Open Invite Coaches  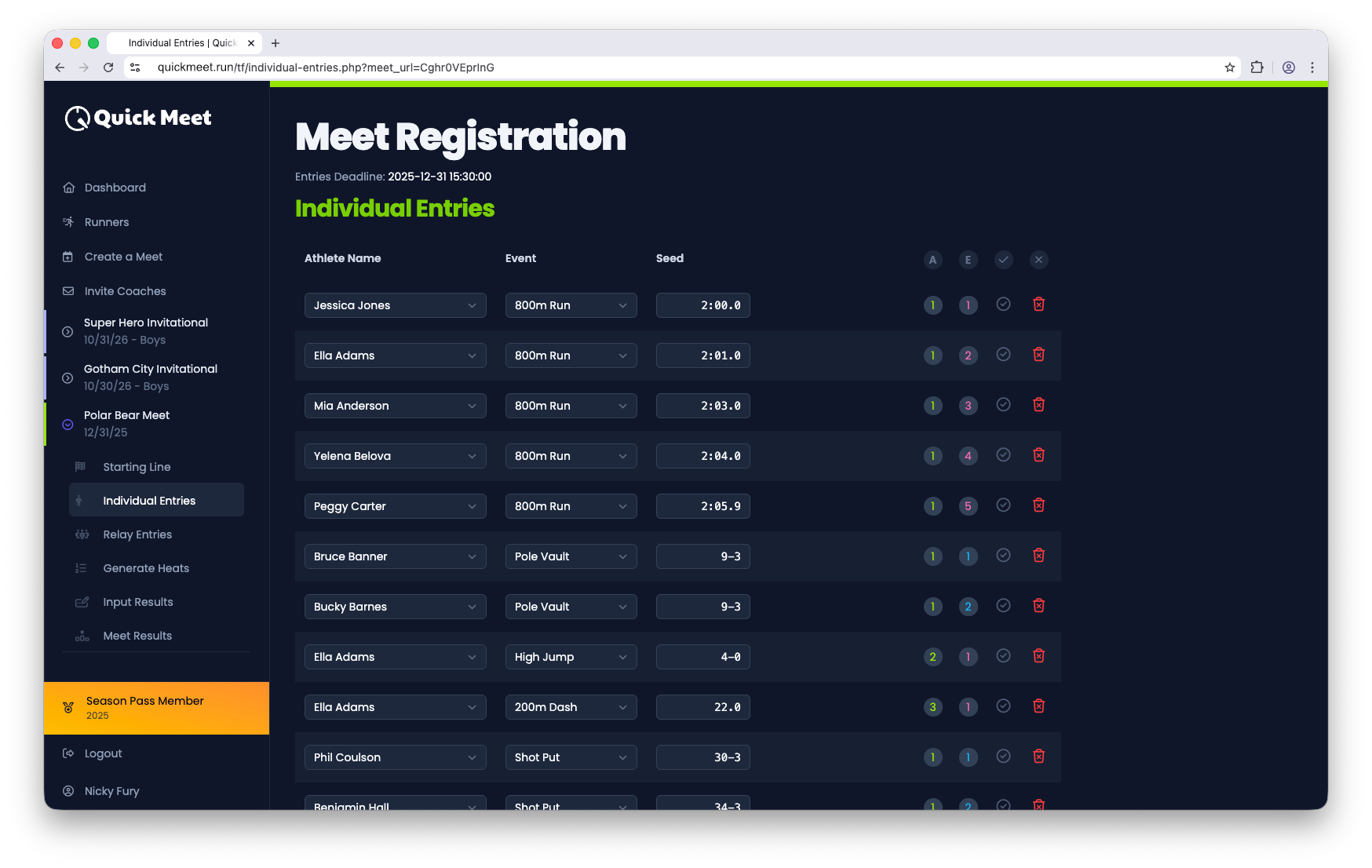point(125,290)
